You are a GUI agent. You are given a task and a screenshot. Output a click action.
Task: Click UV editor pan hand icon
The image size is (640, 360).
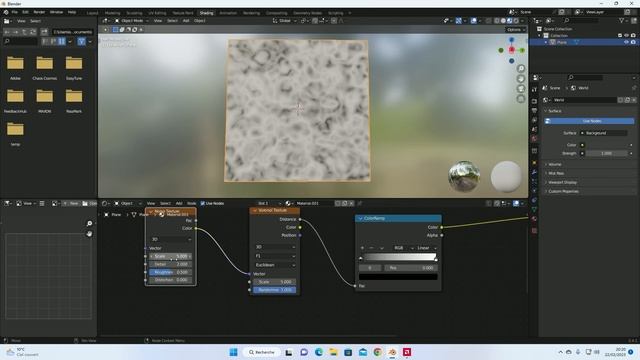pyautogui.click(x=89, y=234)
